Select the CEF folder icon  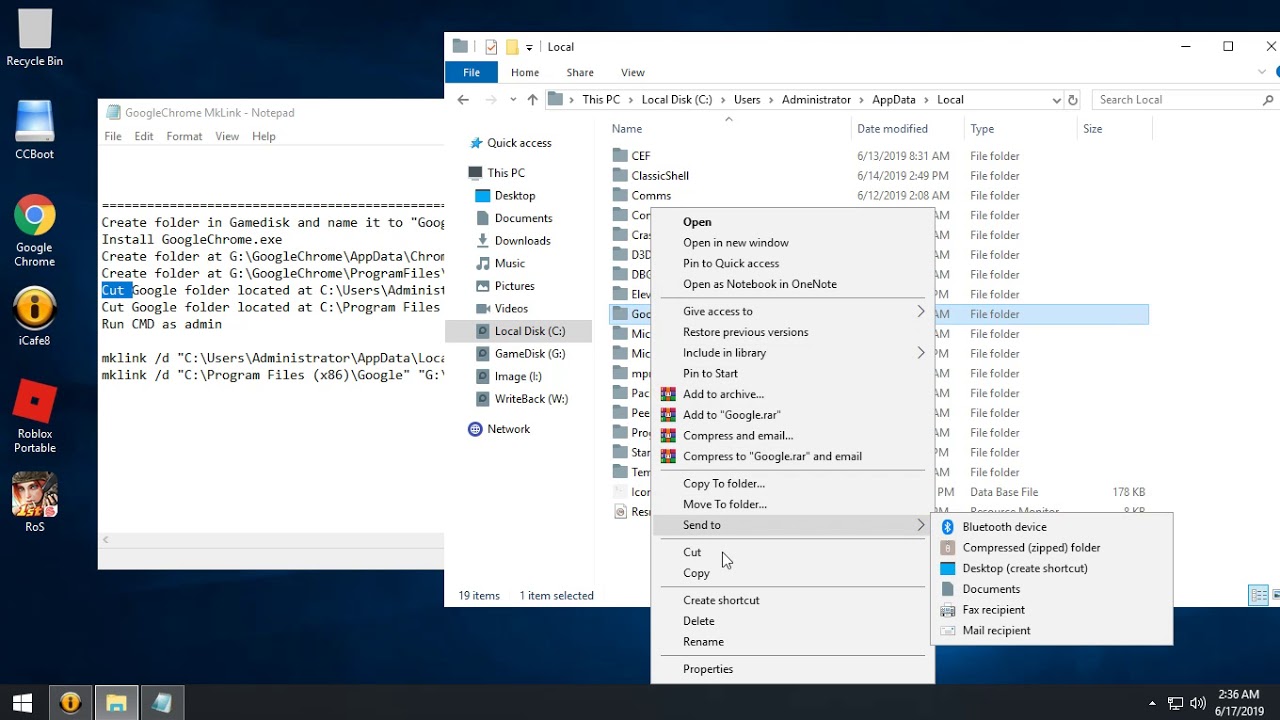point(620,156)
